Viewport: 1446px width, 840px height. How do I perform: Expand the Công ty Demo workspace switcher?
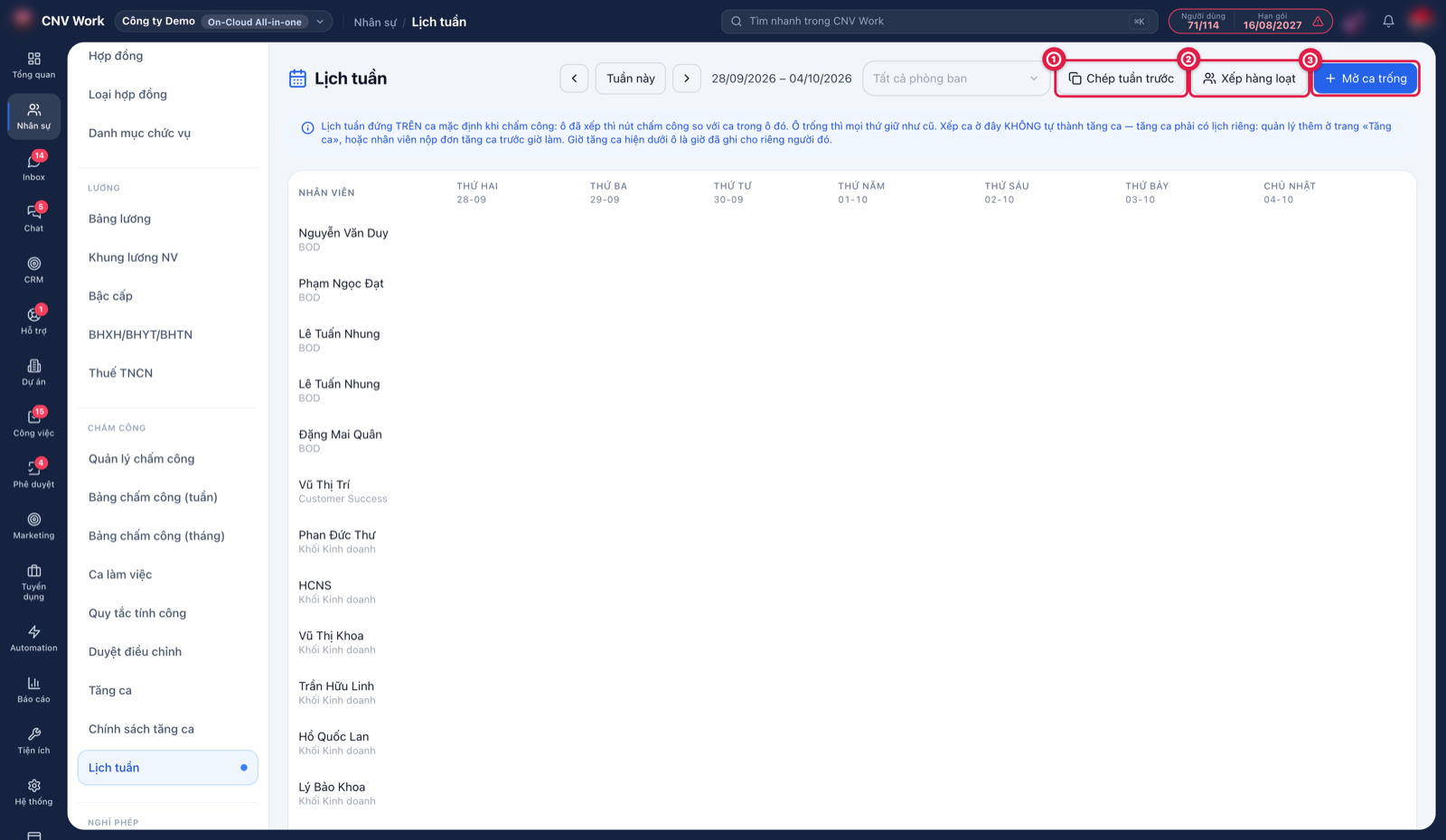point(223,21)
